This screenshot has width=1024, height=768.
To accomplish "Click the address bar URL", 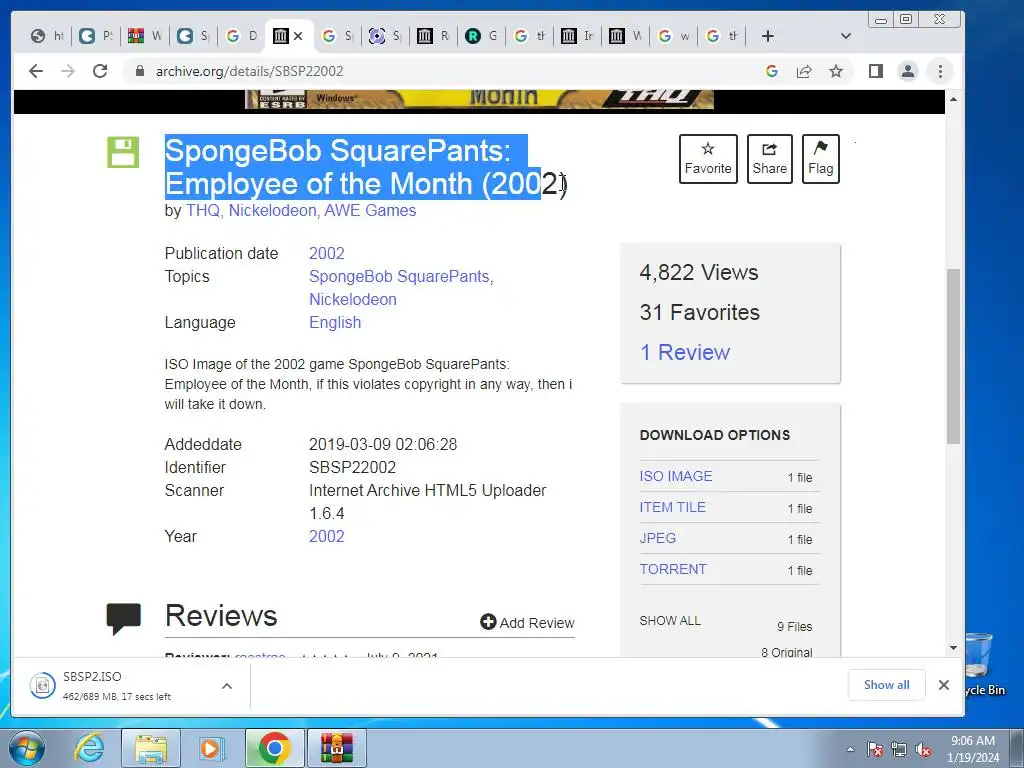I will pyautogui.click(x=249, y=71).
